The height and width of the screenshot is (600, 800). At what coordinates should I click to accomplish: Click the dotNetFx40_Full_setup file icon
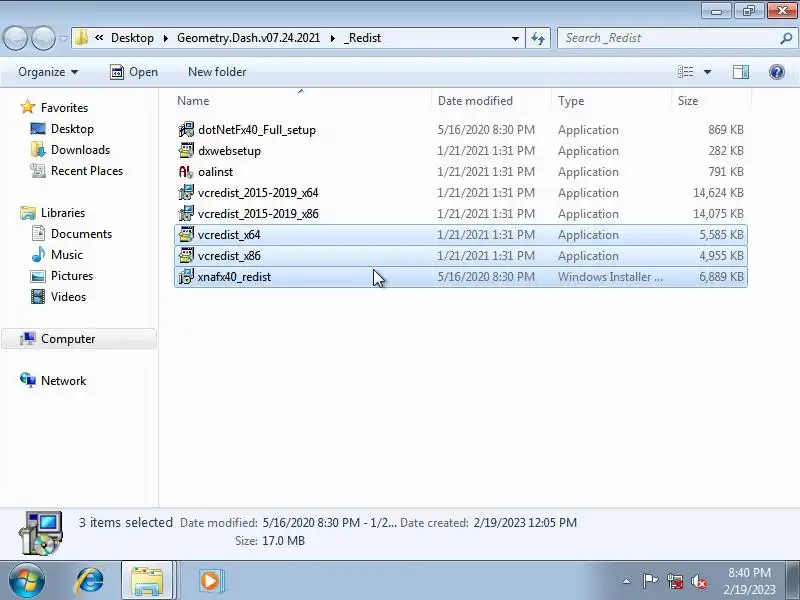(186, 130)
